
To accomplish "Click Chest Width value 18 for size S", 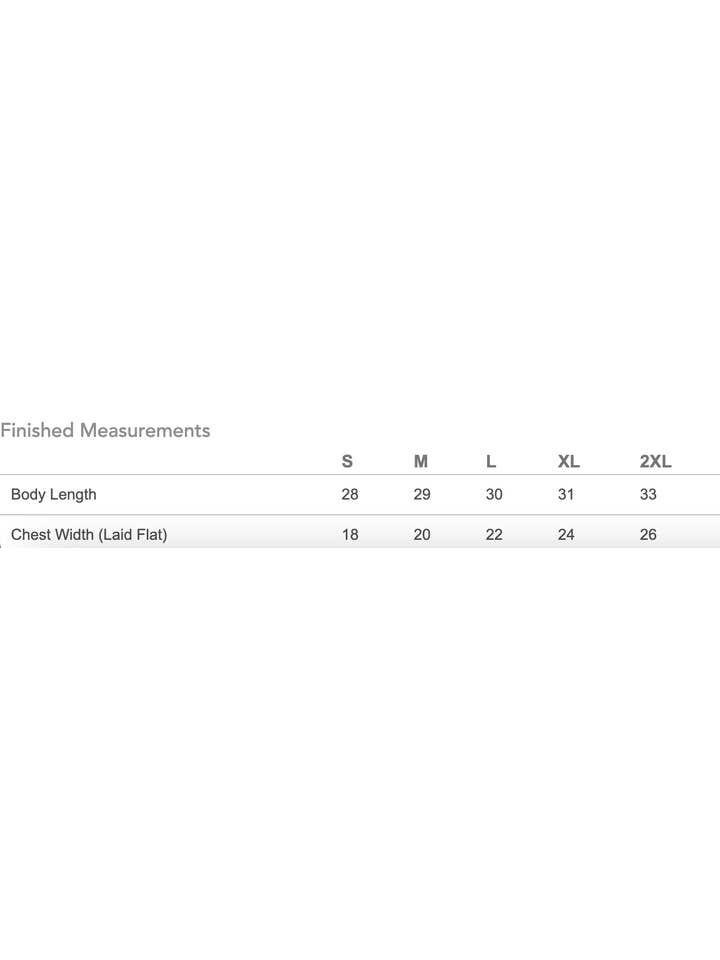I will pos(350,534).
